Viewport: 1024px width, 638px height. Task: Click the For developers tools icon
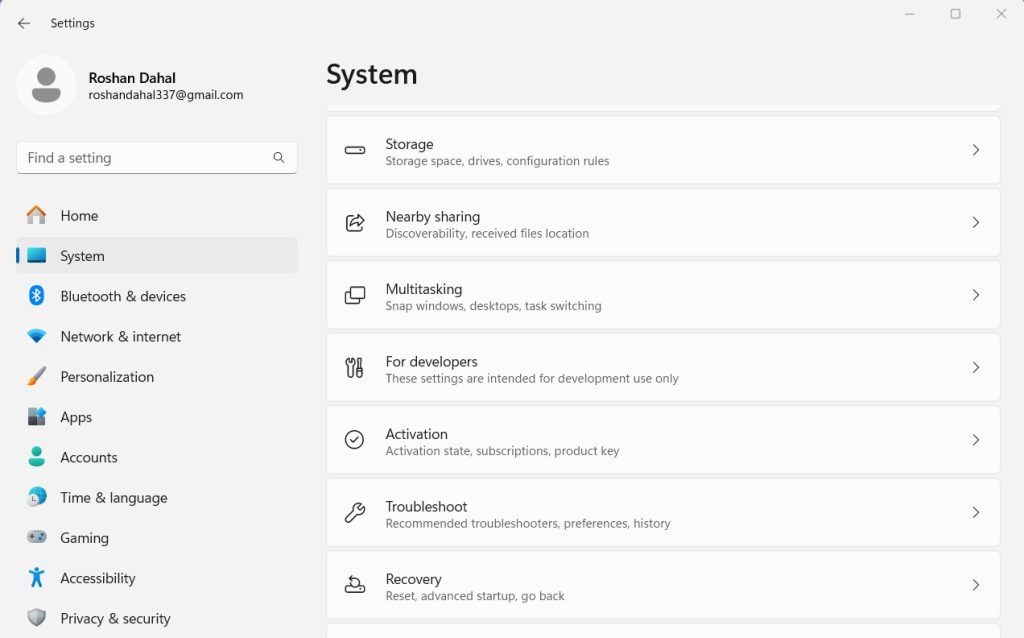(355, 368)
